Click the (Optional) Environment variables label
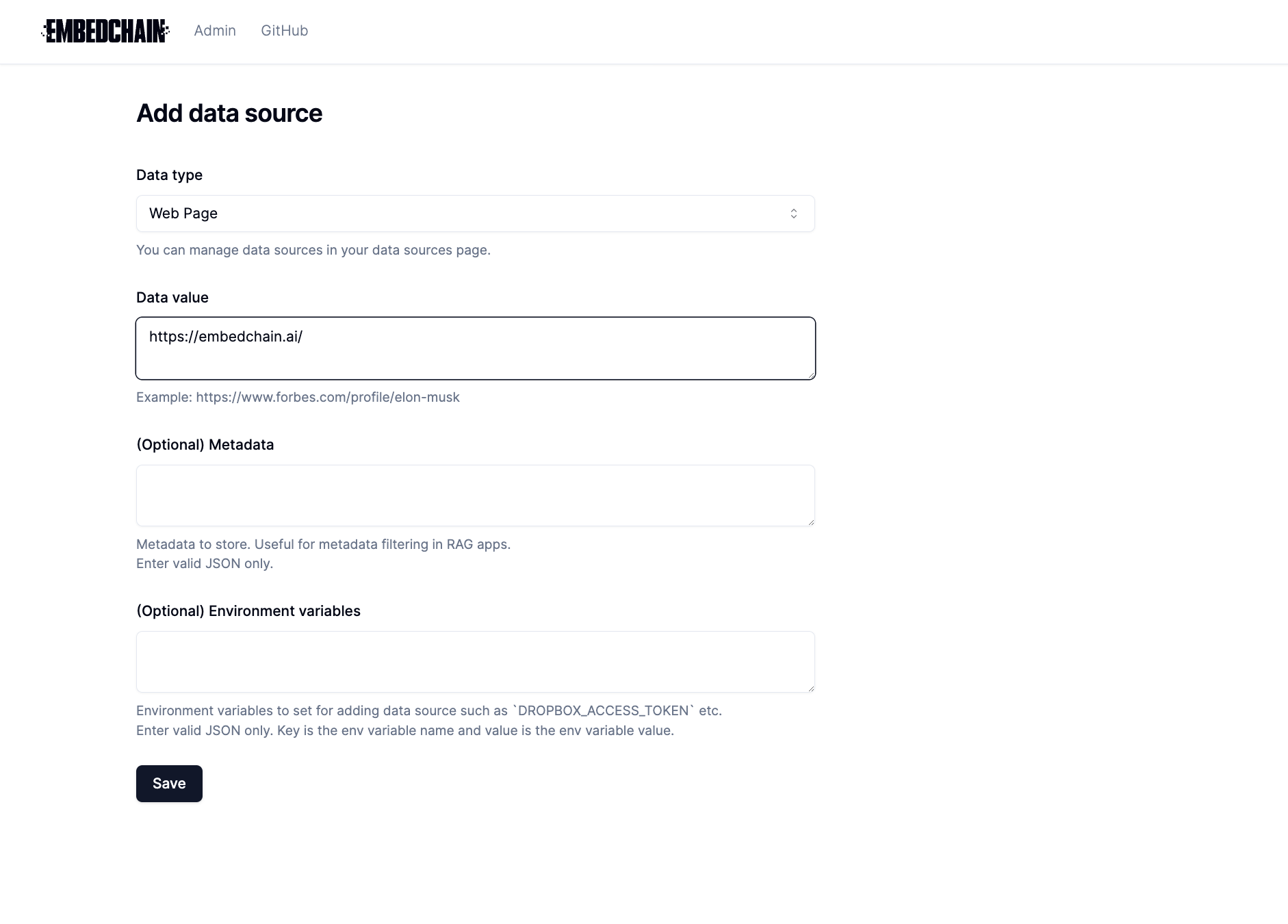 click(248, 611)
